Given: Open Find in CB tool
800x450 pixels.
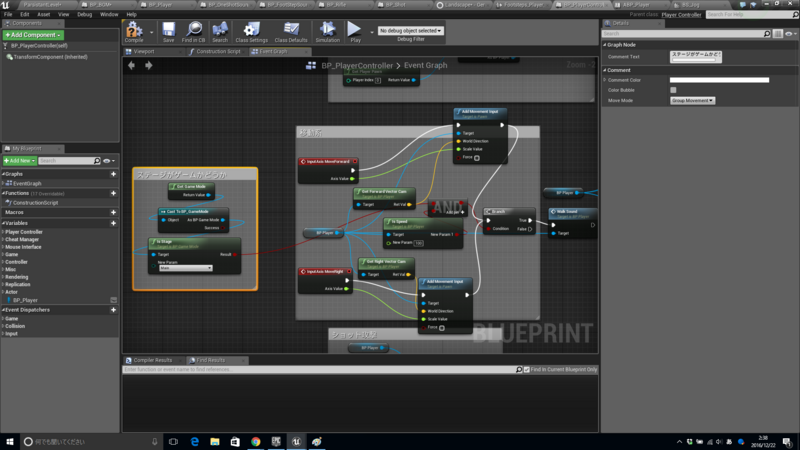Looking at the screenshot, I should [x=193, y=32].
